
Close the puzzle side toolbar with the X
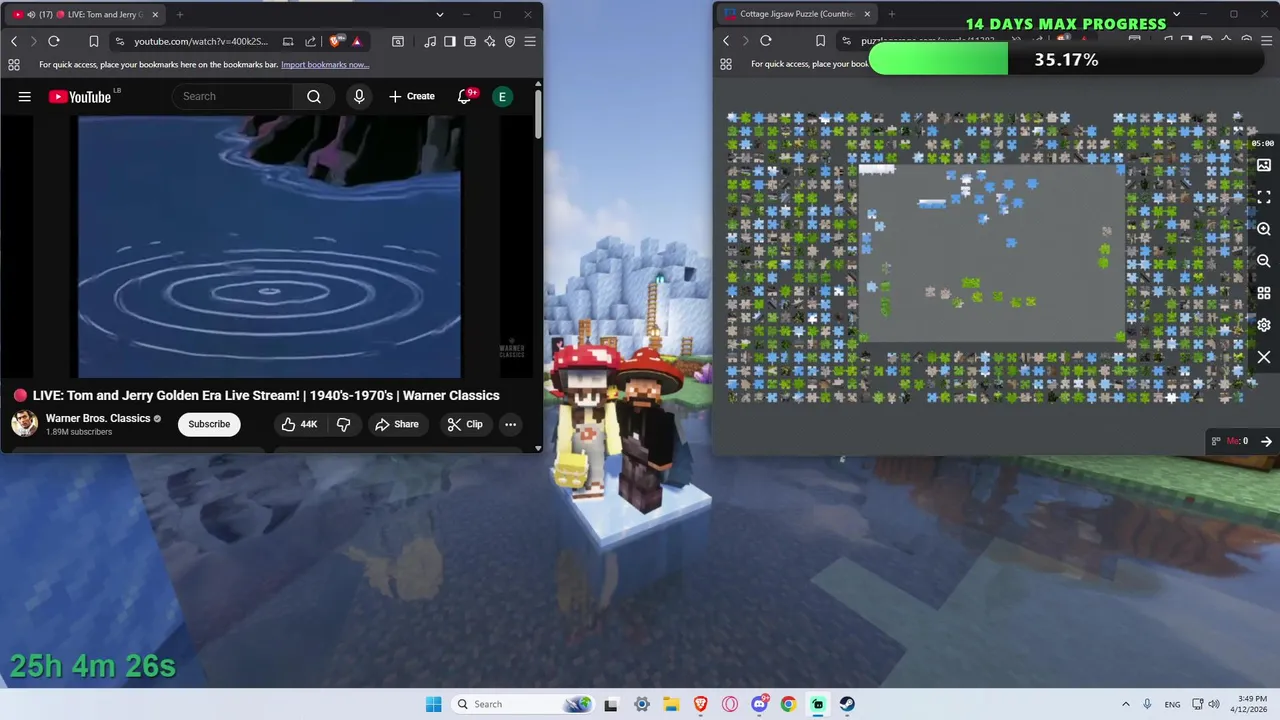click(x=1264, y=357)
